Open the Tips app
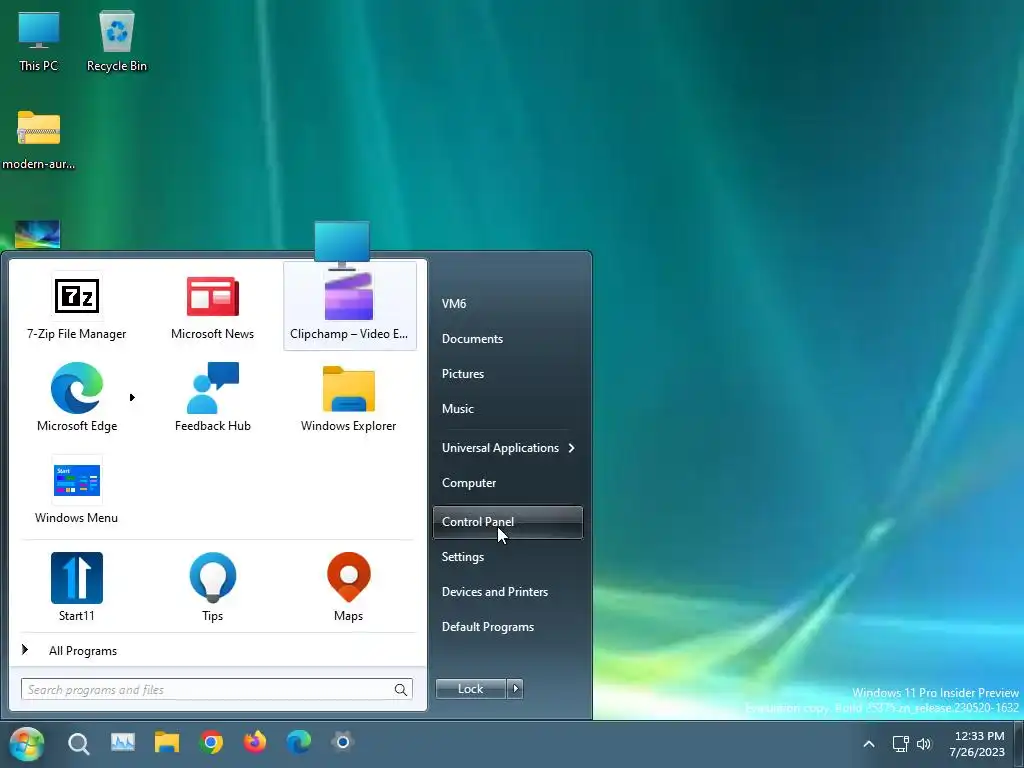This screenshot has width=1024, height=768. pyautogui.click(x=212, y=586)
